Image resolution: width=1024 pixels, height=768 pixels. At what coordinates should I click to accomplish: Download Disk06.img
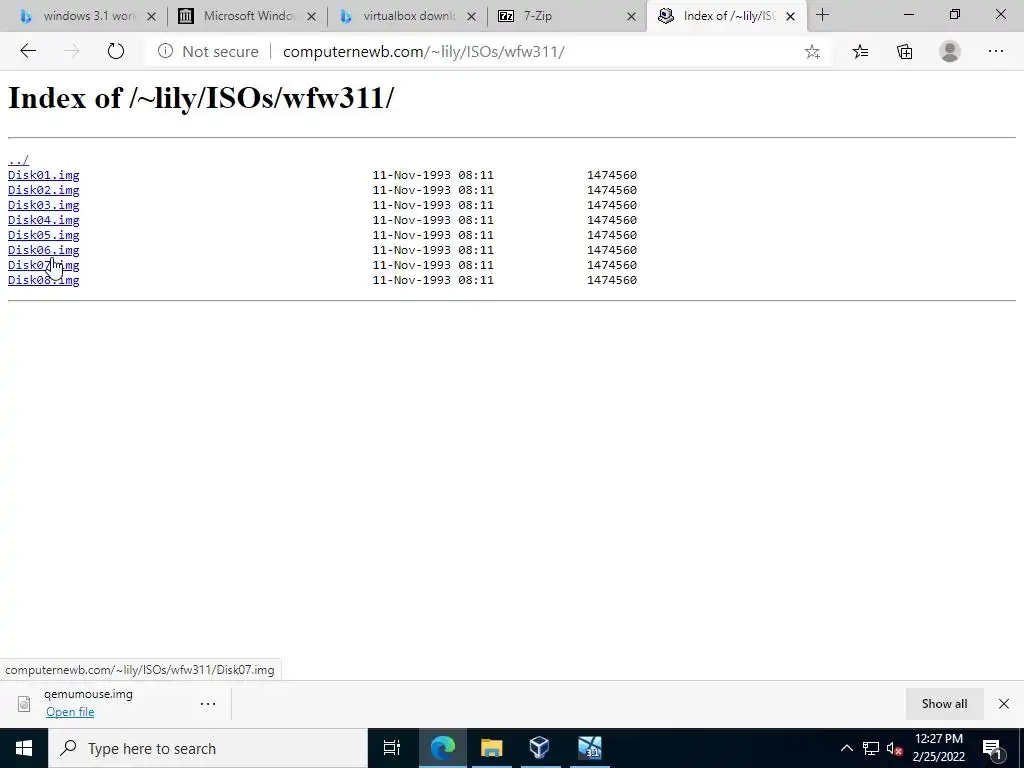pos(44,250)
